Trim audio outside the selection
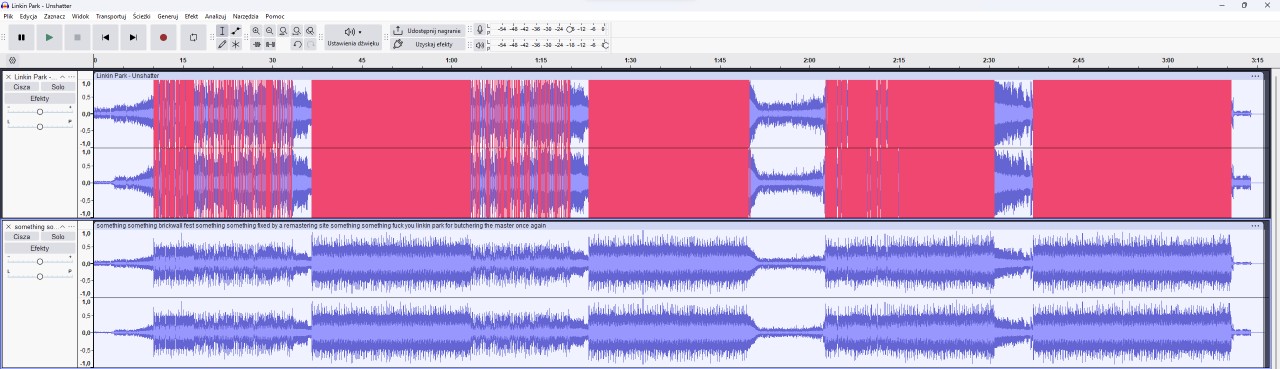This screenshot has height=369, width=1280. [x=256, y=44]
